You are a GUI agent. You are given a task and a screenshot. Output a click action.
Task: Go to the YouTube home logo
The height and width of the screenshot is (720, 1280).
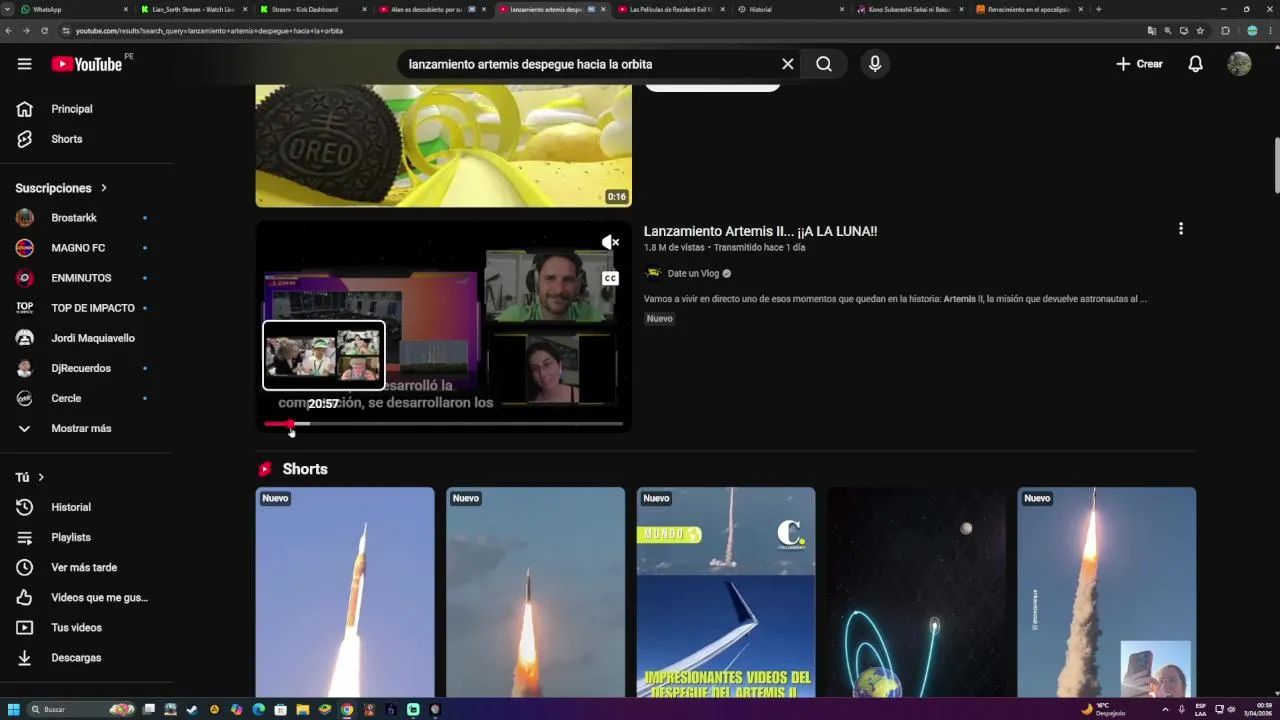(86, 64)
